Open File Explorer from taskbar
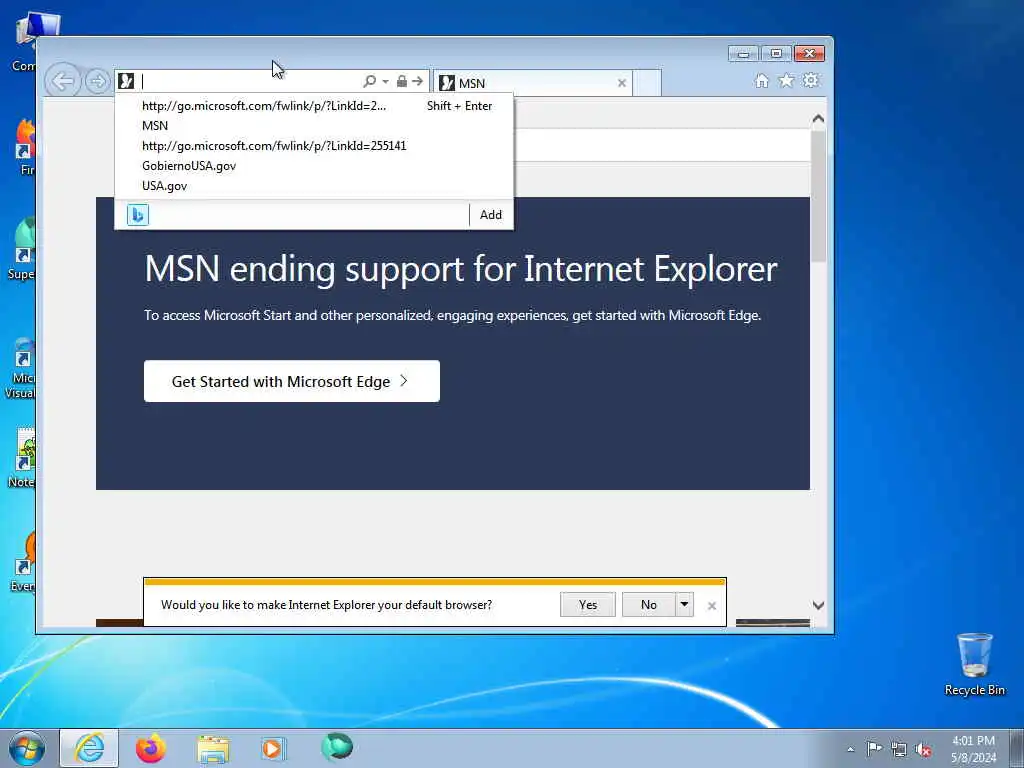1024x768 pixels. [214, 748]
